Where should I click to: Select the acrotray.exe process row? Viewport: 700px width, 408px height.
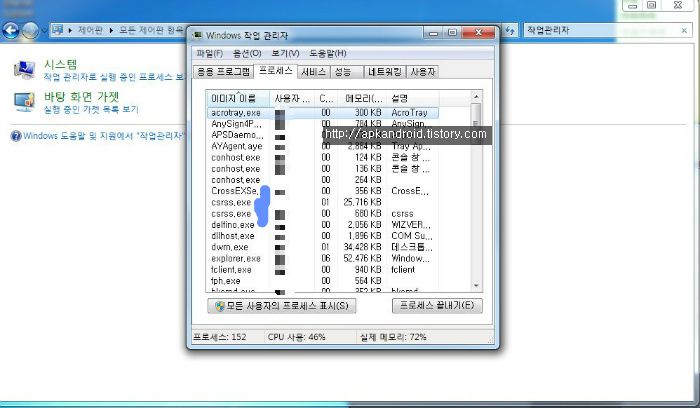point(322,113)
